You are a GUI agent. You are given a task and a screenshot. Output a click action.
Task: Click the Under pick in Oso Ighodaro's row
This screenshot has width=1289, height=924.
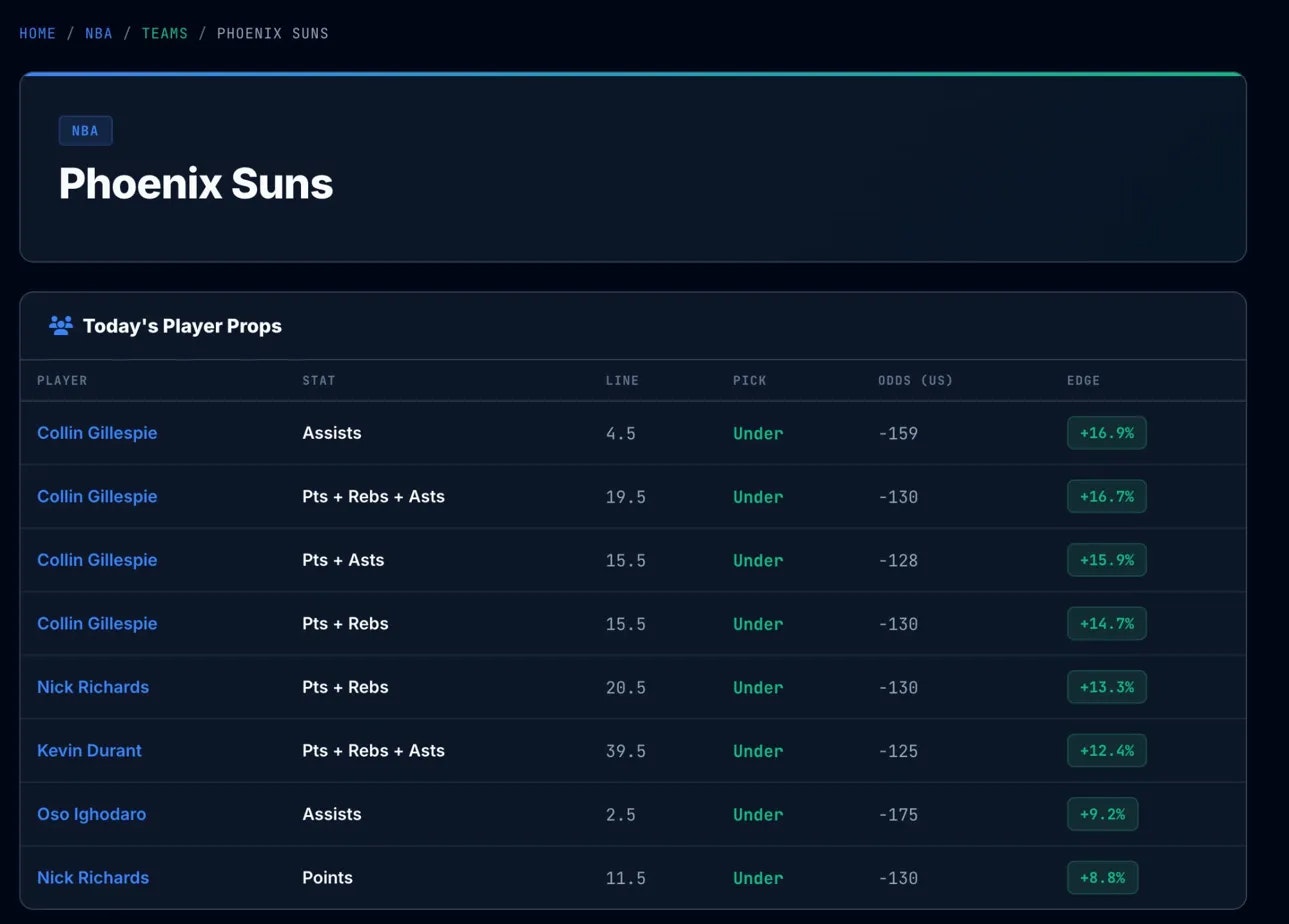(758, 815)
